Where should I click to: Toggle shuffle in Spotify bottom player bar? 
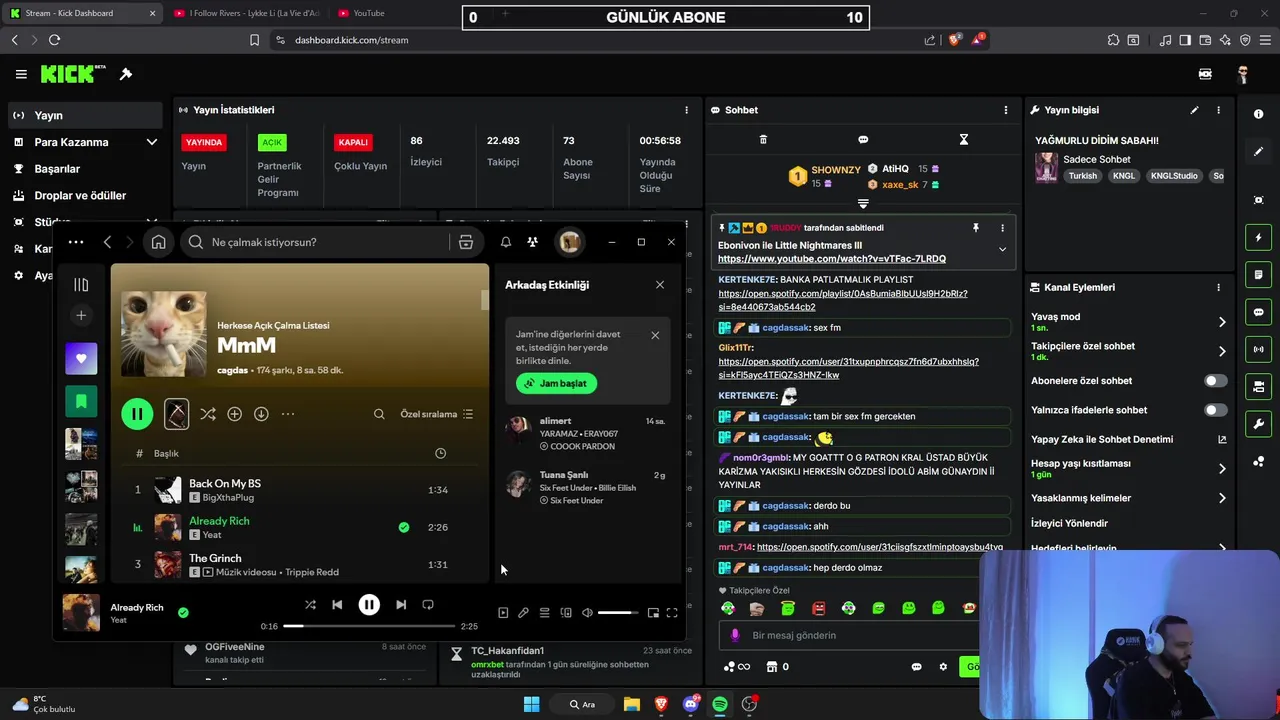click(x=310, y=605)
